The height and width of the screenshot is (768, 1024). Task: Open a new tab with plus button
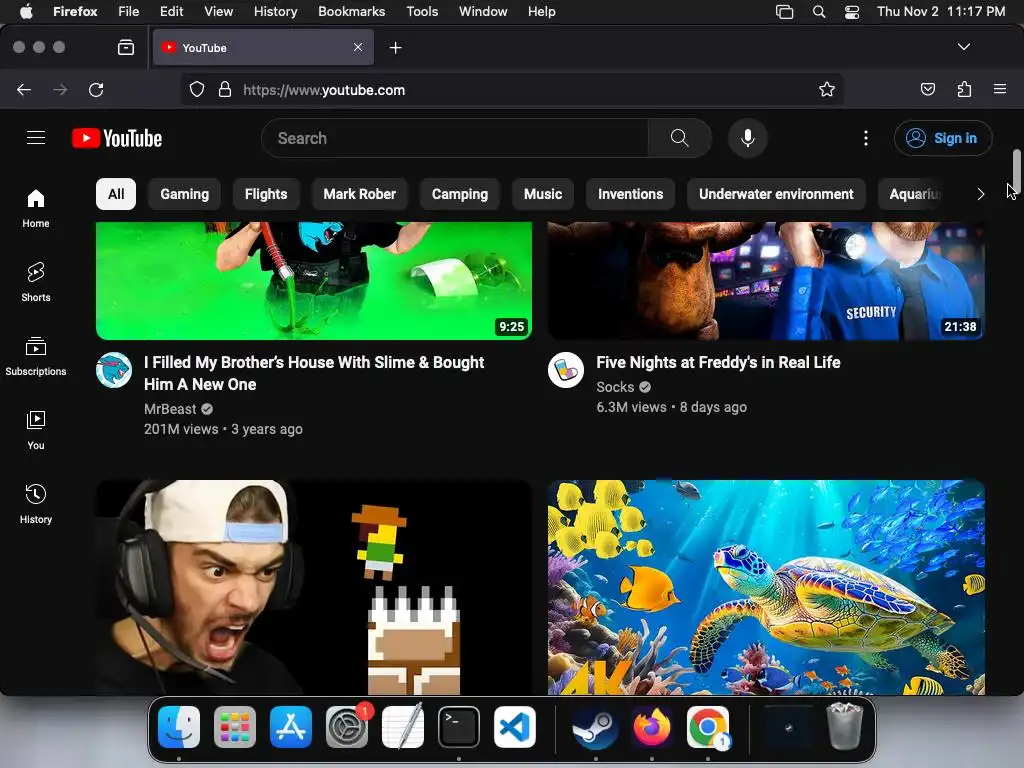395,48
